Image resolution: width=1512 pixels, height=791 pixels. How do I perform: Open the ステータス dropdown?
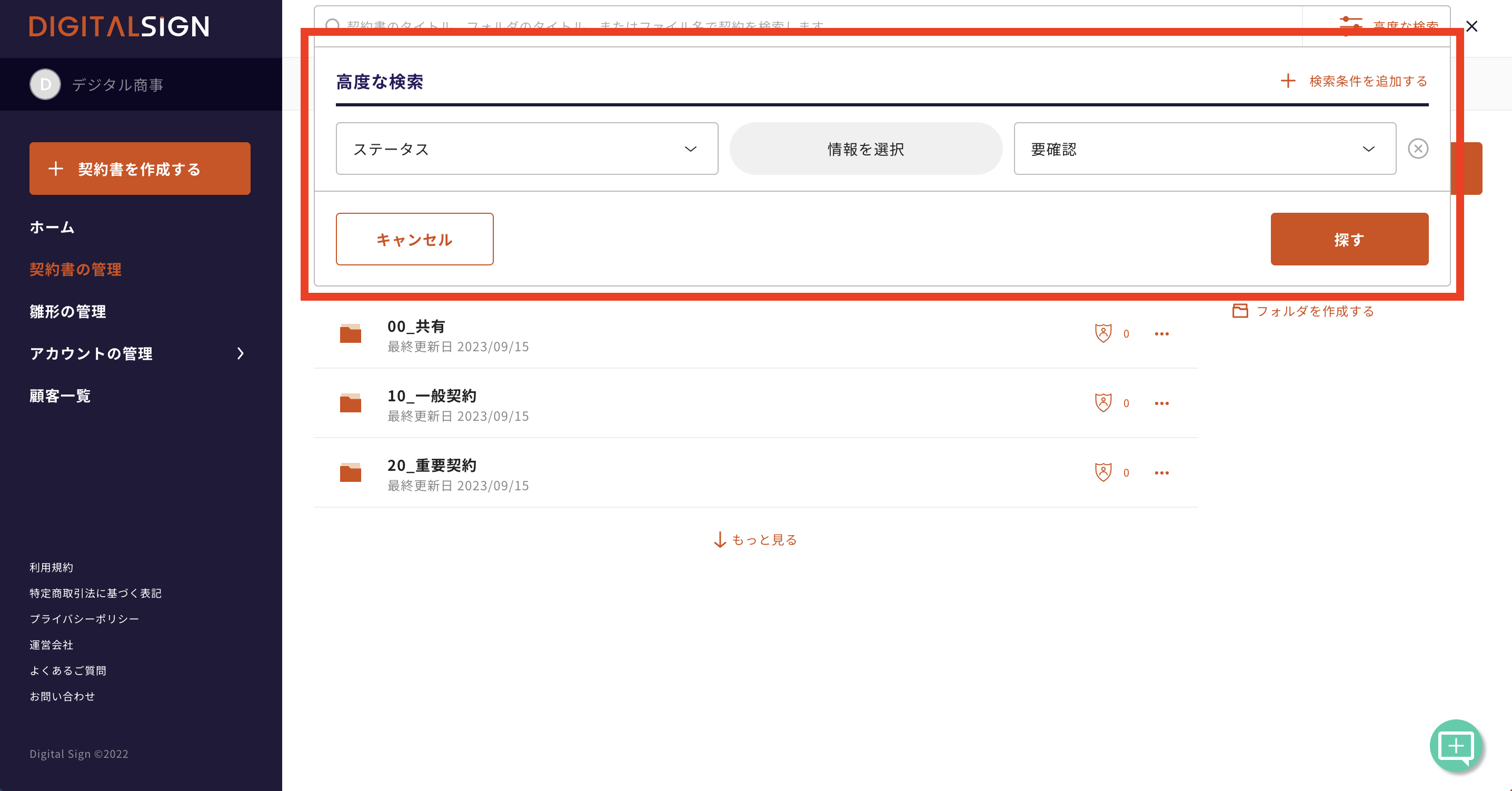pos(526,149)
